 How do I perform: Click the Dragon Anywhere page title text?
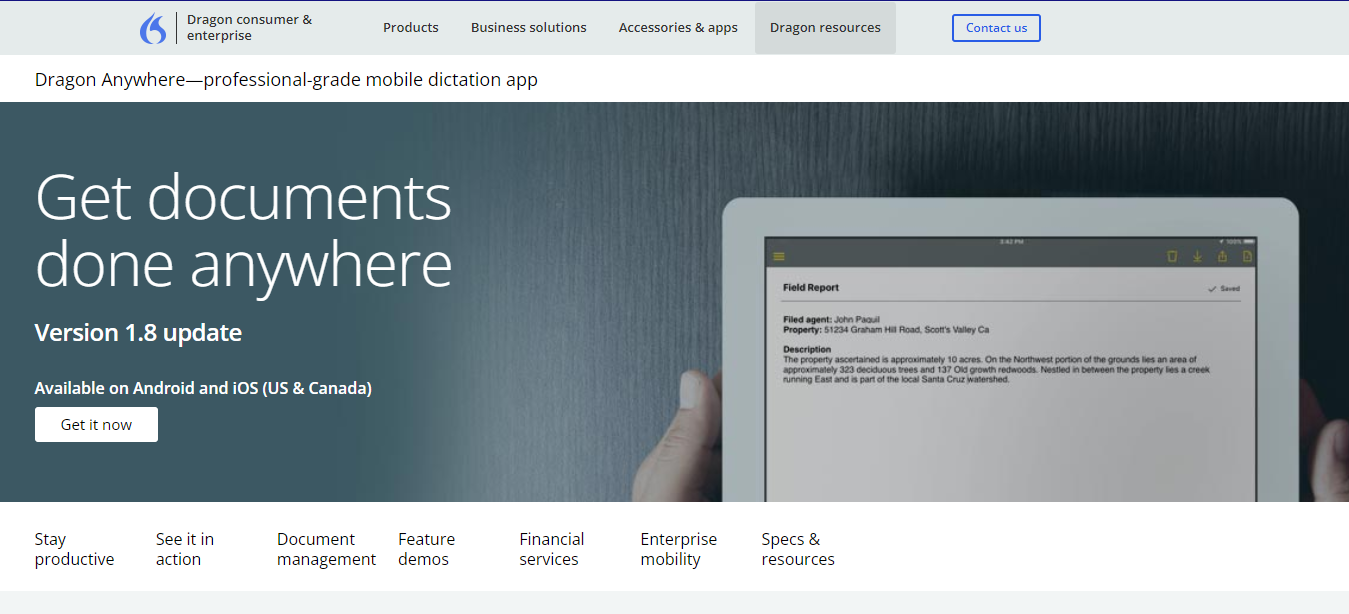pyautogui.click(x=286, y=80)
